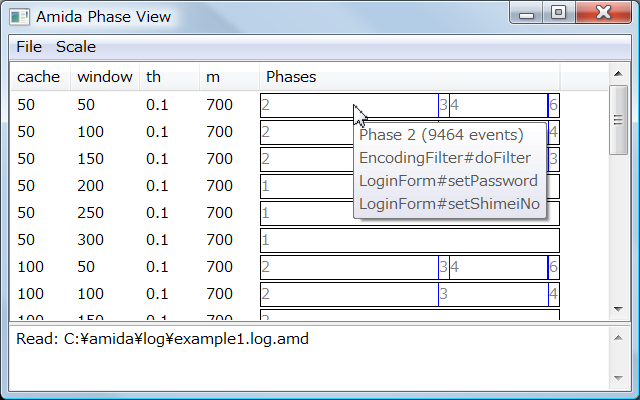The width and height of the screenshot is (640, 400).
Task: Click the log pane scroll up arrow
Action: pos(619,336)
